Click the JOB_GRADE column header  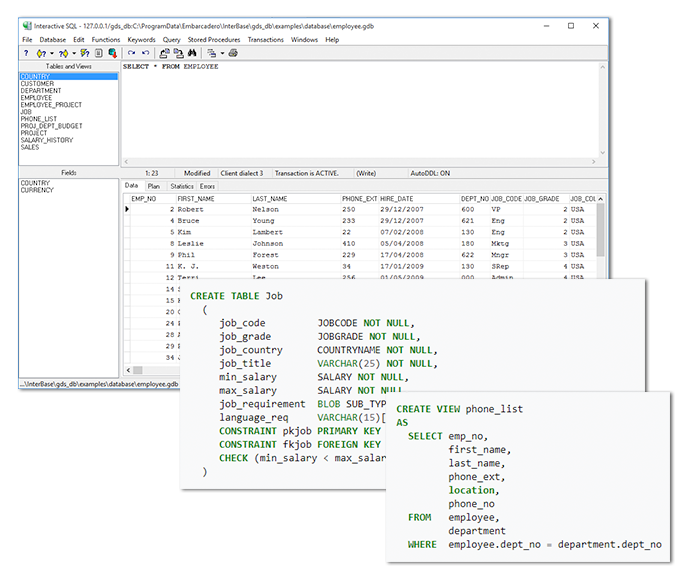541,199
